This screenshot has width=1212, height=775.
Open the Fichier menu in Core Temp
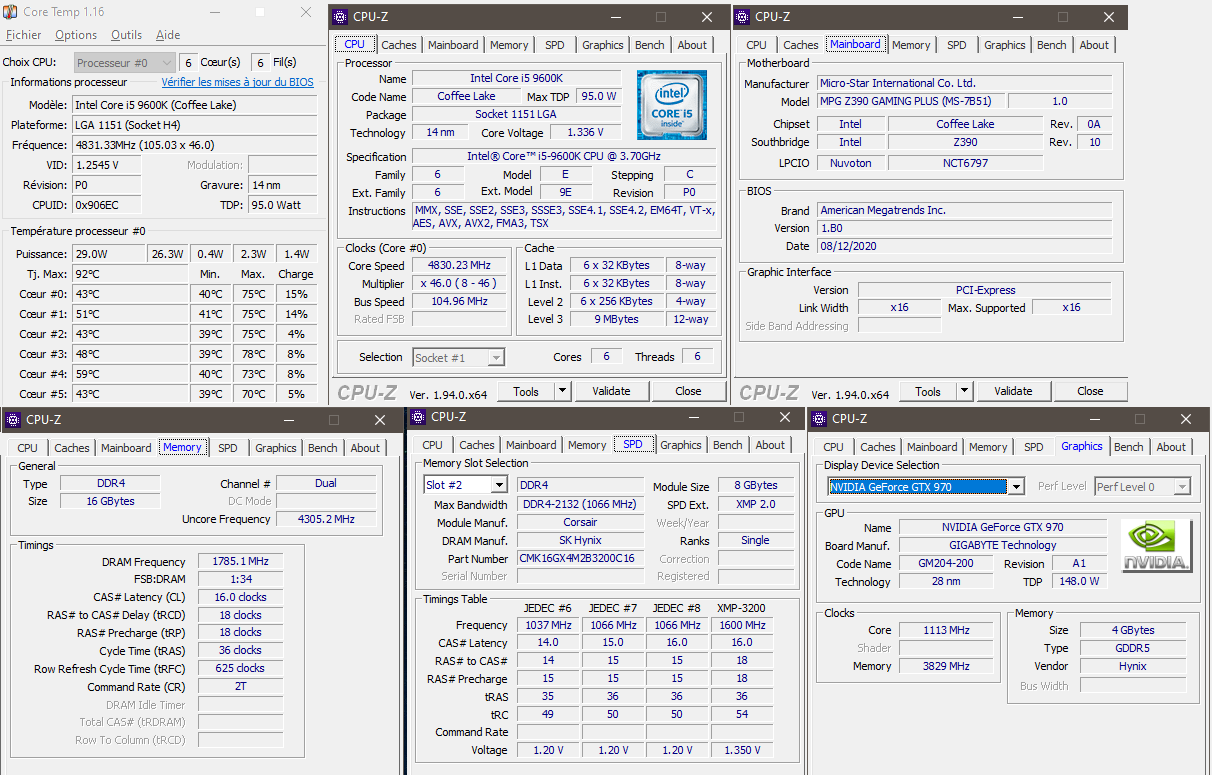(24, 35)
